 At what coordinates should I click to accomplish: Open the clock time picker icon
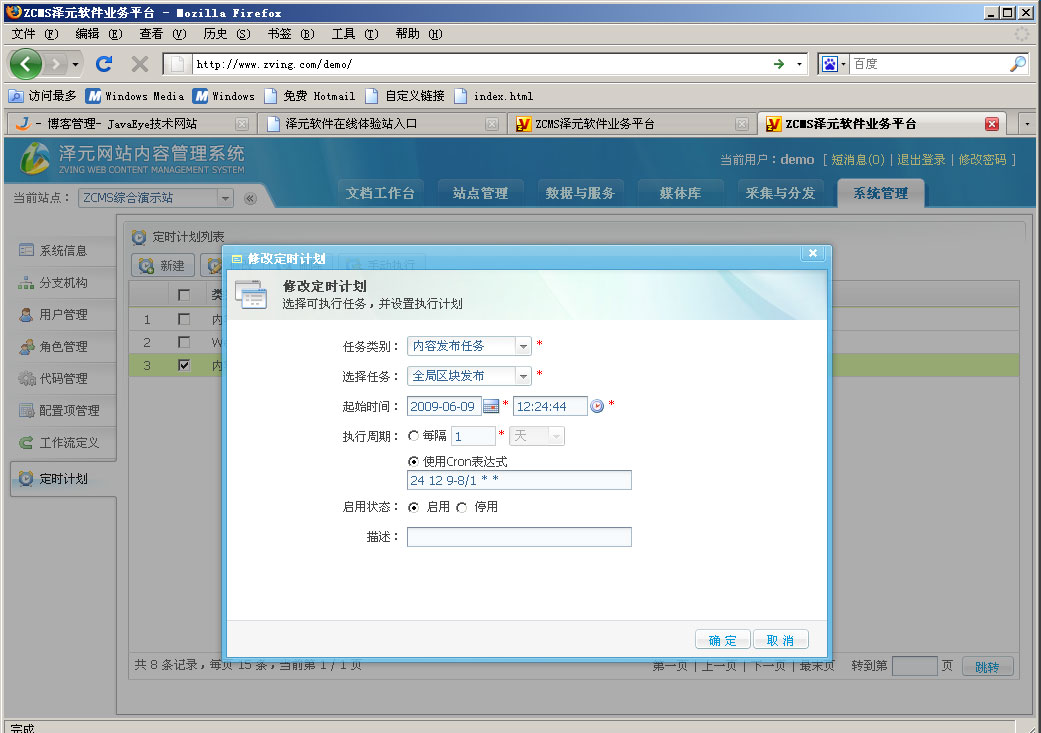[x=597, y=406]
